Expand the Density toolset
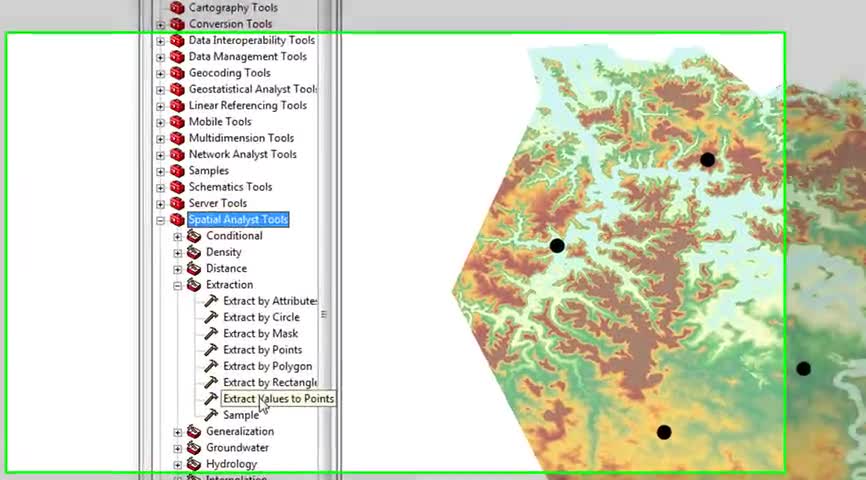866x480 pixels. 177,253
